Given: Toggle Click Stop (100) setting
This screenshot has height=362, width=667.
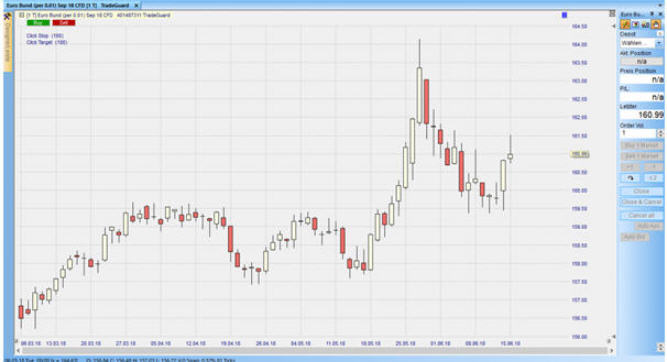Looking at the screenshot, I should pos(45,36).
